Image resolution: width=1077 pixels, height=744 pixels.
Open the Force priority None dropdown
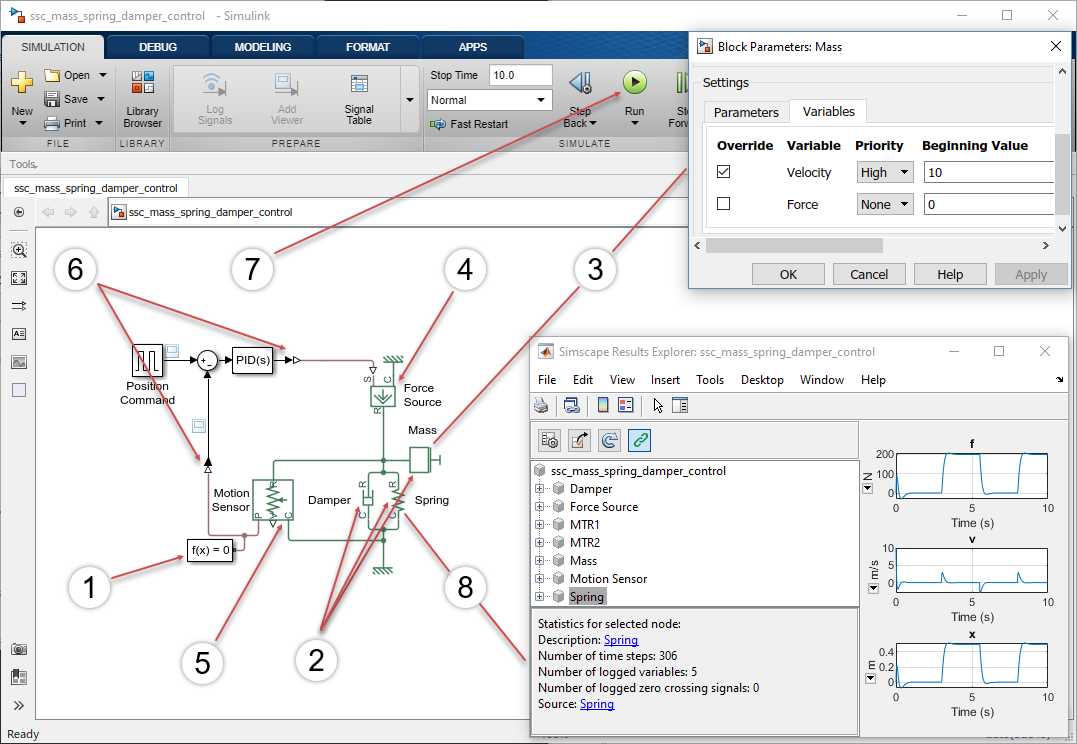point(885,204)
